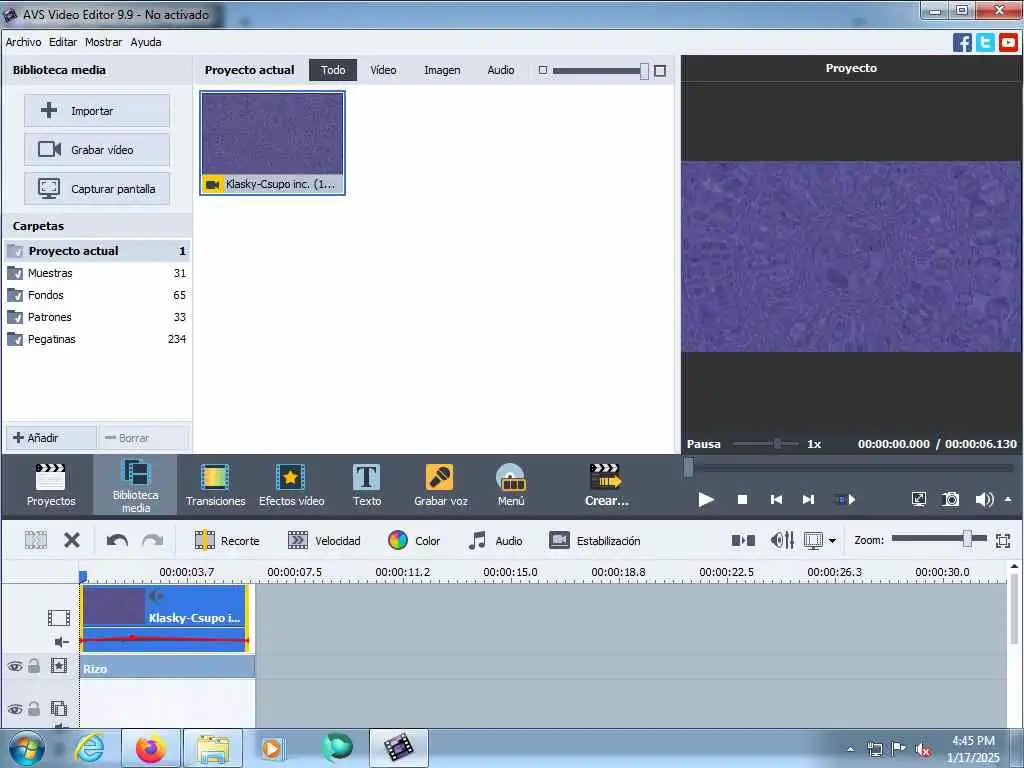Select the Audio filter tab
The width and height of the screenshot is (1024, 768).
click(501, 70)
